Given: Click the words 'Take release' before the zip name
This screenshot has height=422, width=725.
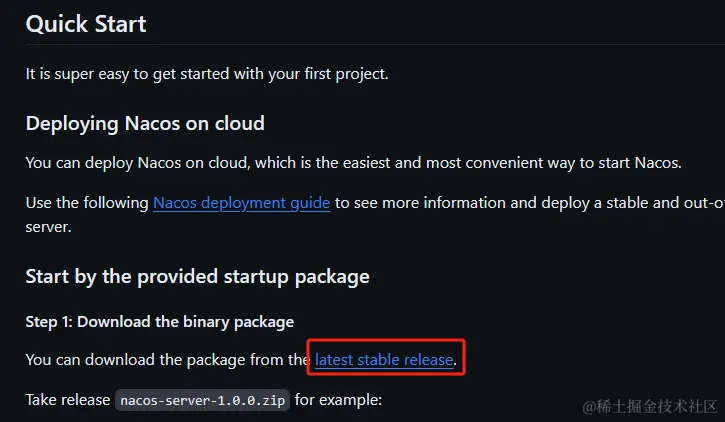Looking at the screenshot, I should click(68, 400).
